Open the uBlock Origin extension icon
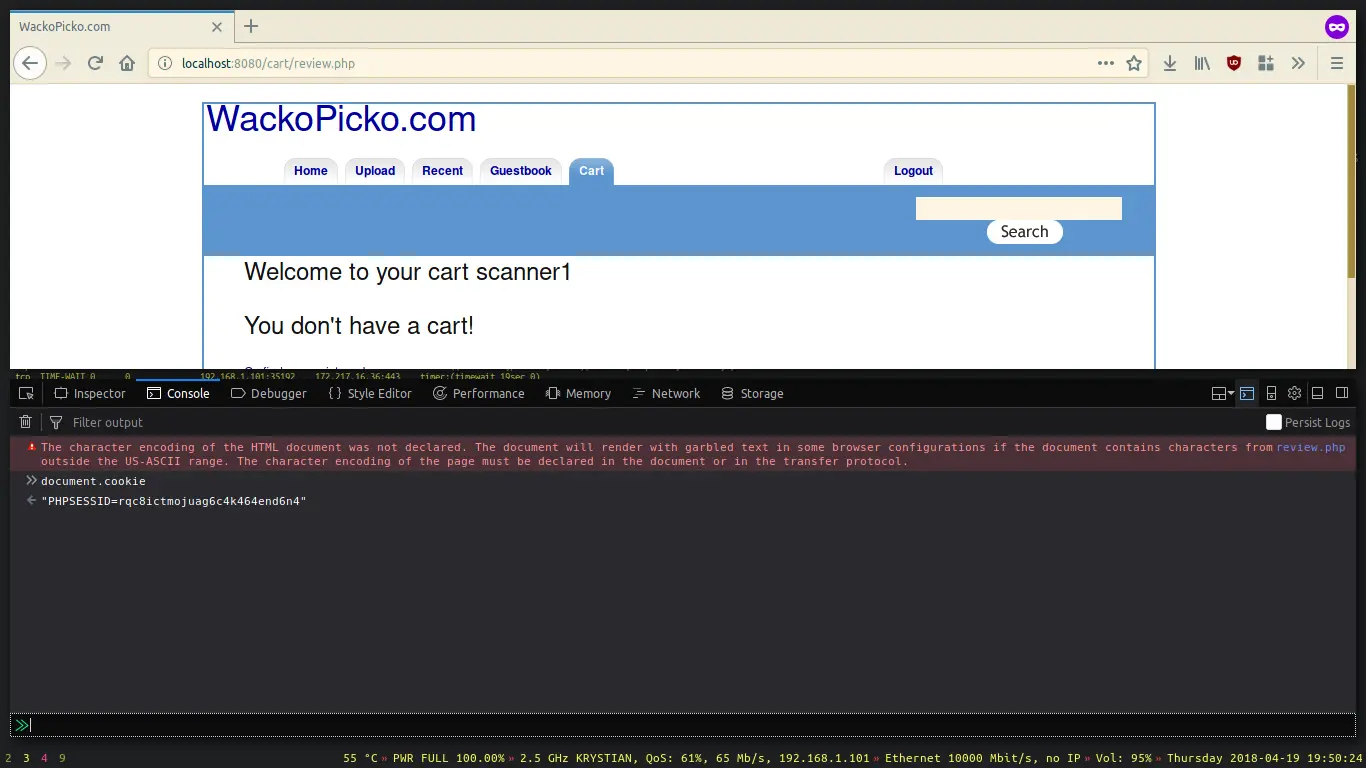 1234,63
